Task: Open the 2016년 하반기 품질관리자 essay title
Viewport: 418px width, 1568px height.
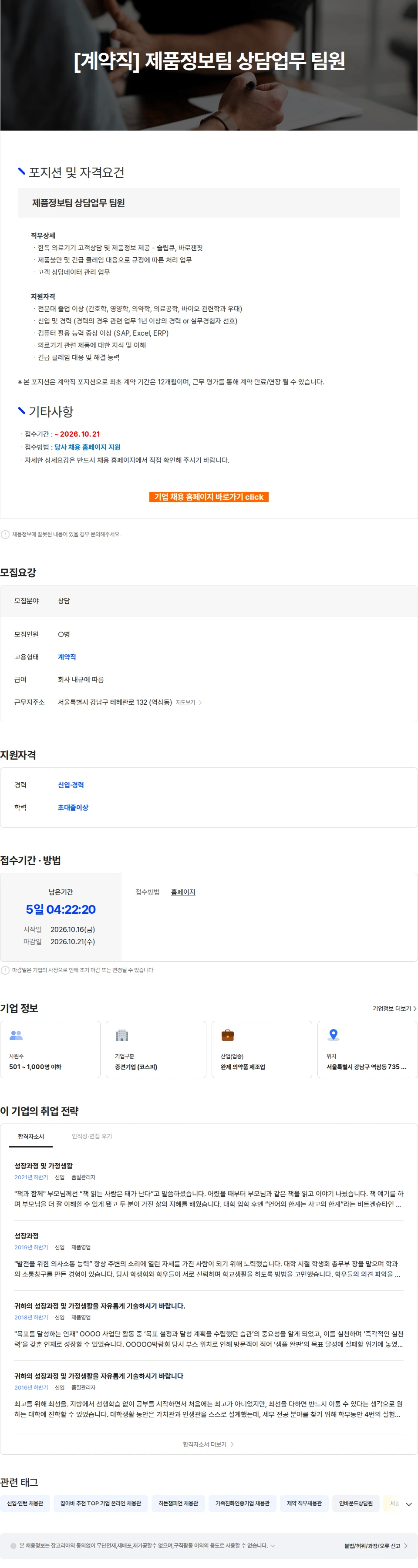Action: pyautogui.click(x=98, y=1376)
